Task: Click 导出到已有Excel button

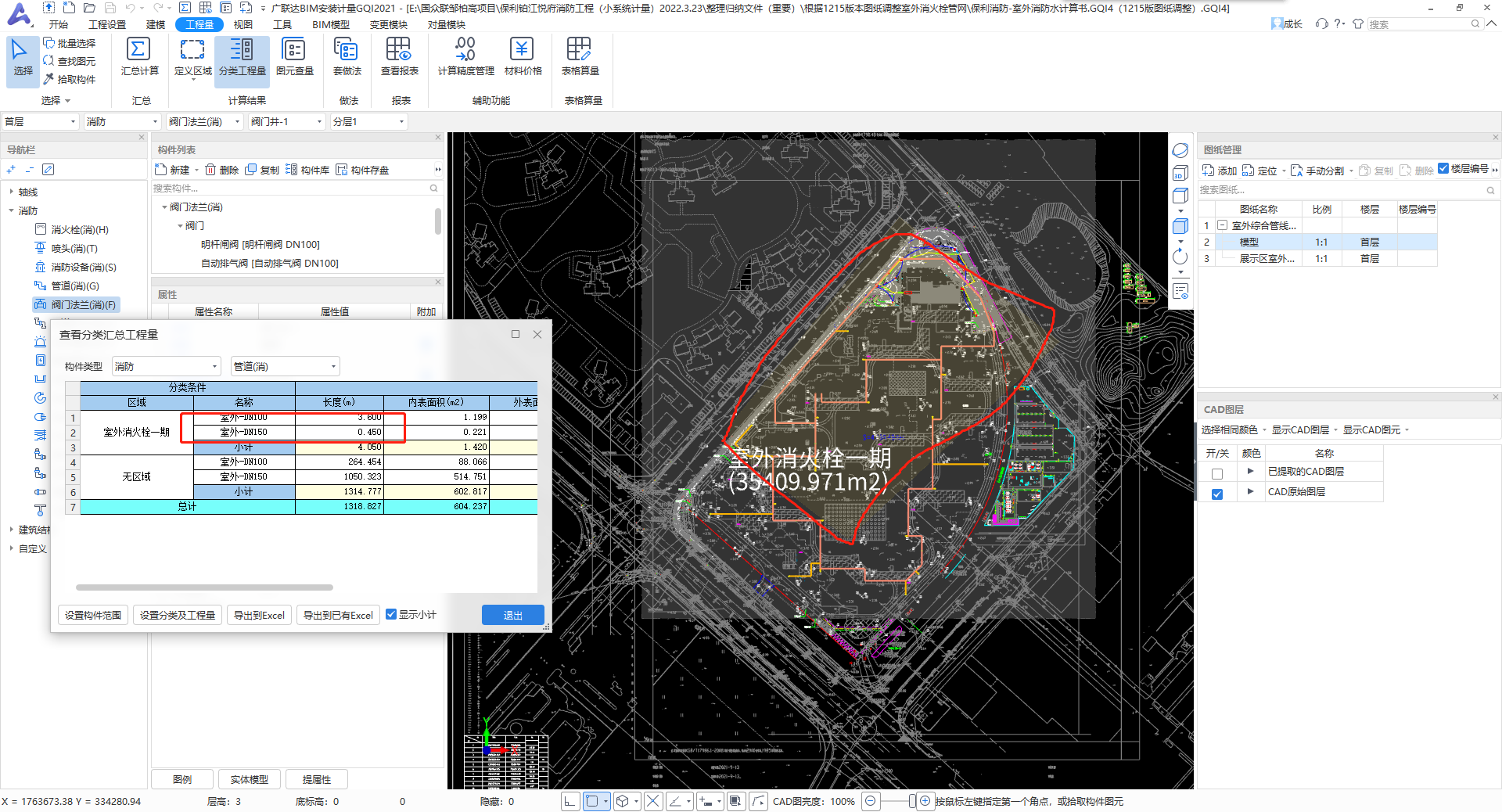Action: pos(338,615)
